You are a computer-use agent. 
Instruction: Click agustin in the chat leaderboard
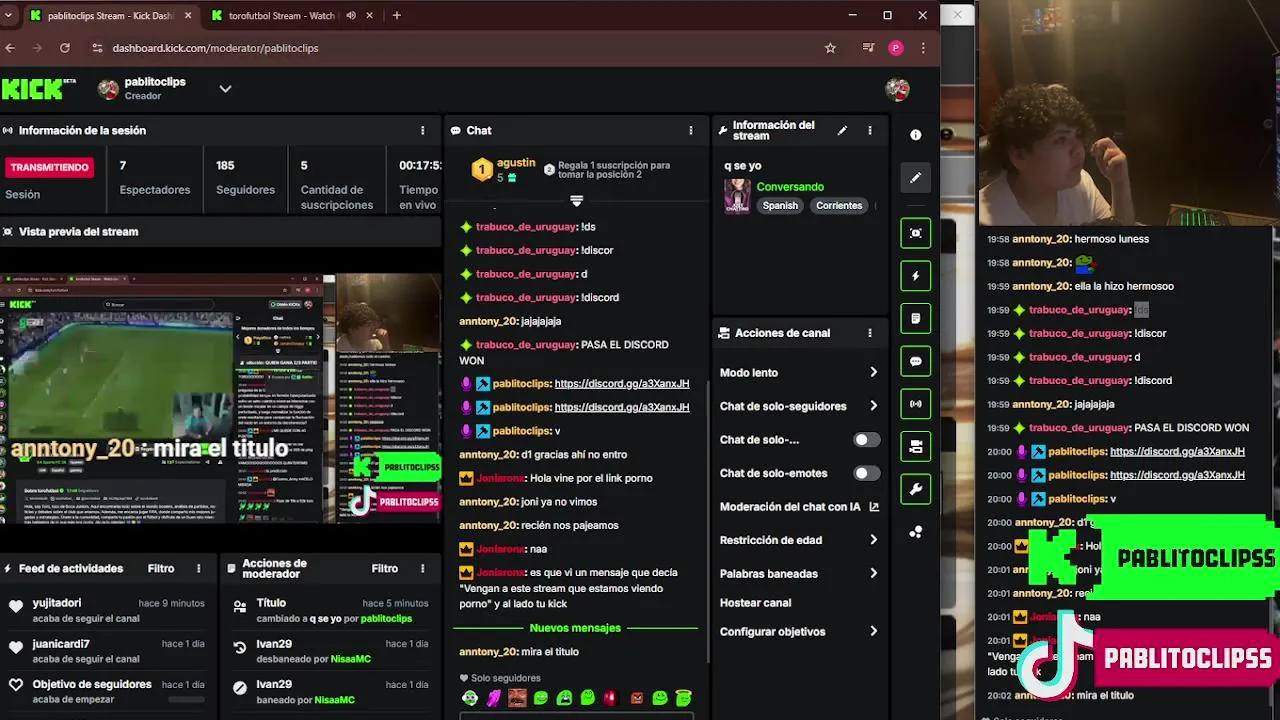[516, 163]
